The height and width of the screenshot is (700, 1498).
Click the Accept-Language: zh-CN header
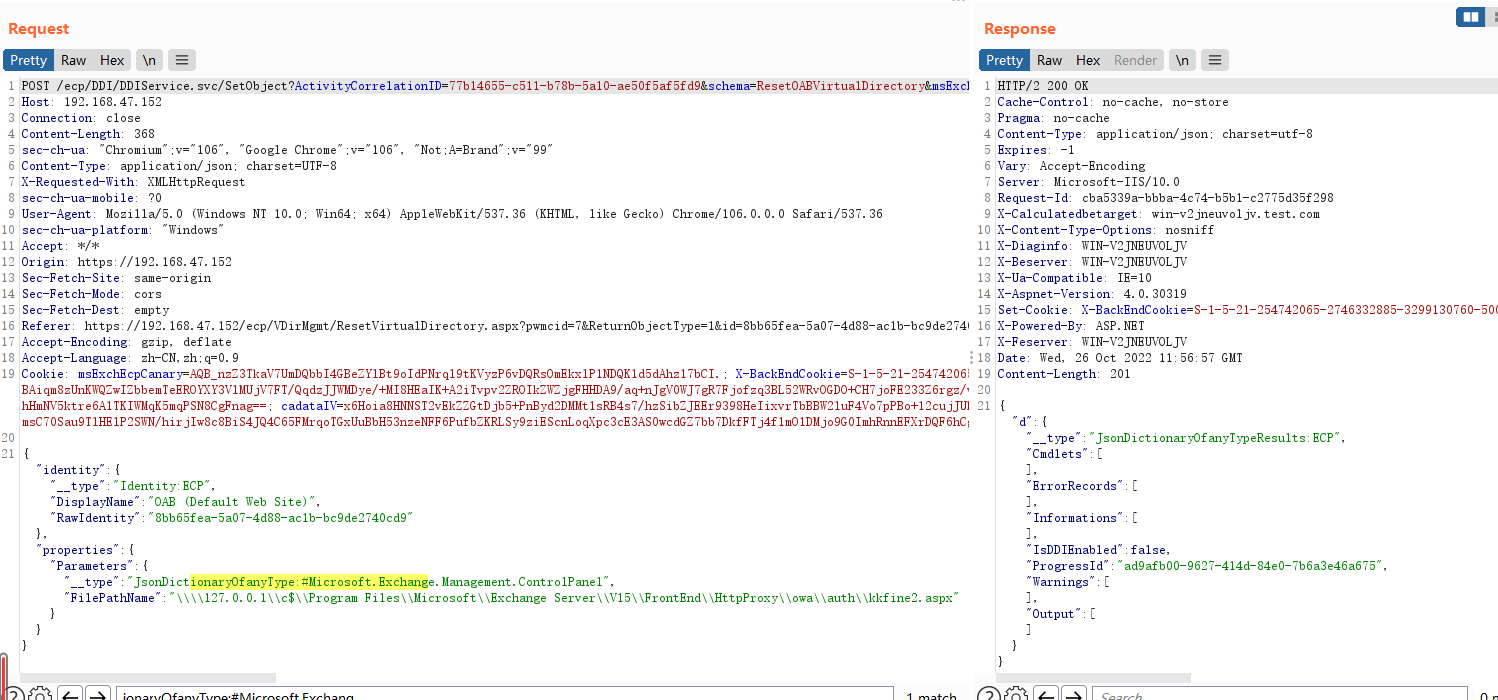pos(130,358)
